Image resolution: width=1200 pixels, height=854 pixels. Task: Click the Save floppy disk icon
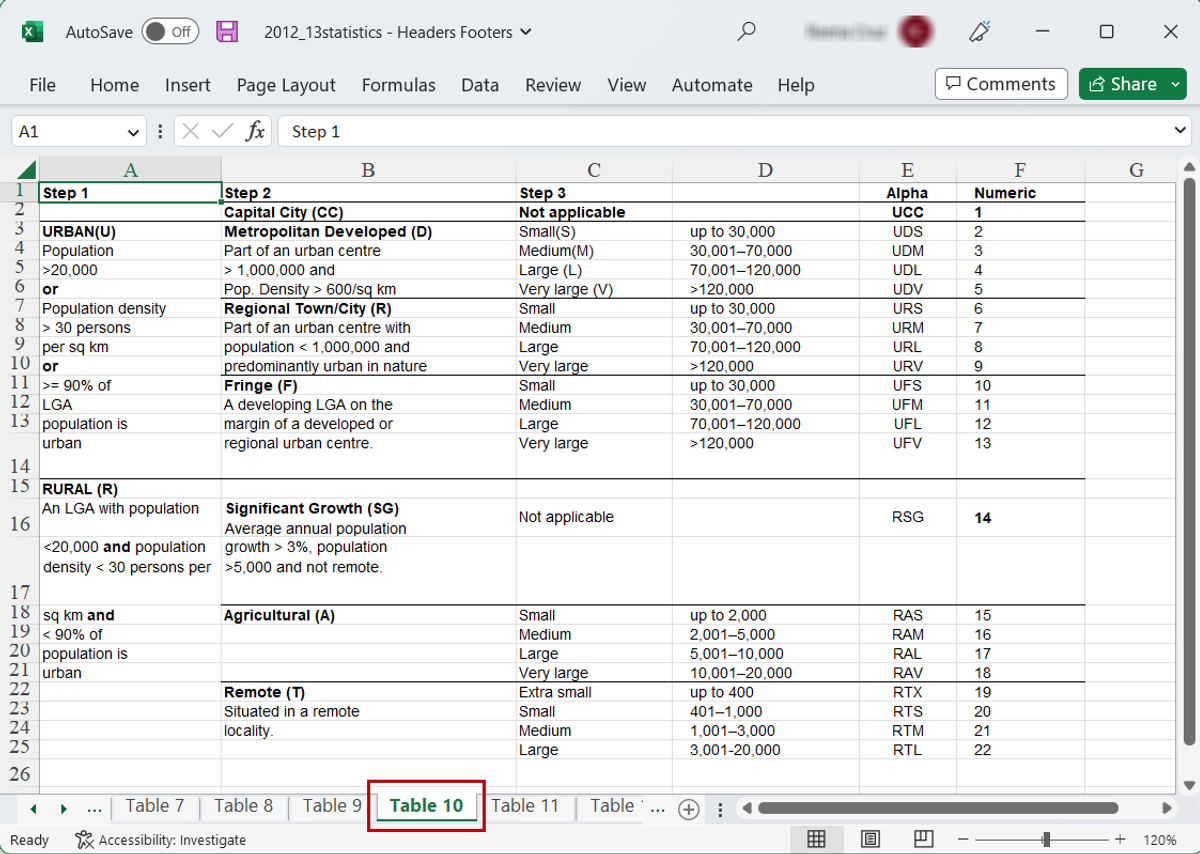(x=227, y=32)
